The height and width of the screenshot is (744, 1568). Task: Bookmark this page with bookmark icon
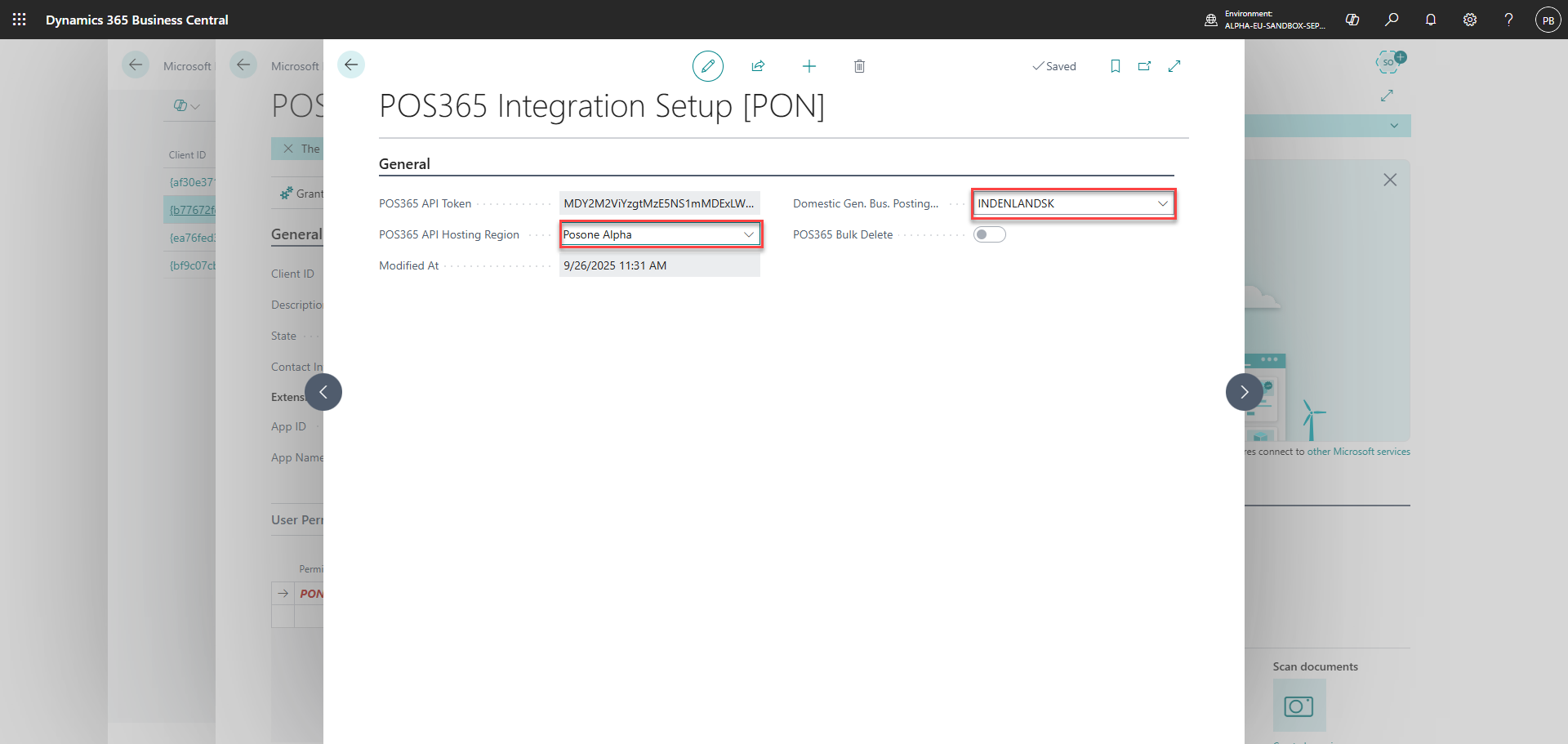(x=1116, y=66)
